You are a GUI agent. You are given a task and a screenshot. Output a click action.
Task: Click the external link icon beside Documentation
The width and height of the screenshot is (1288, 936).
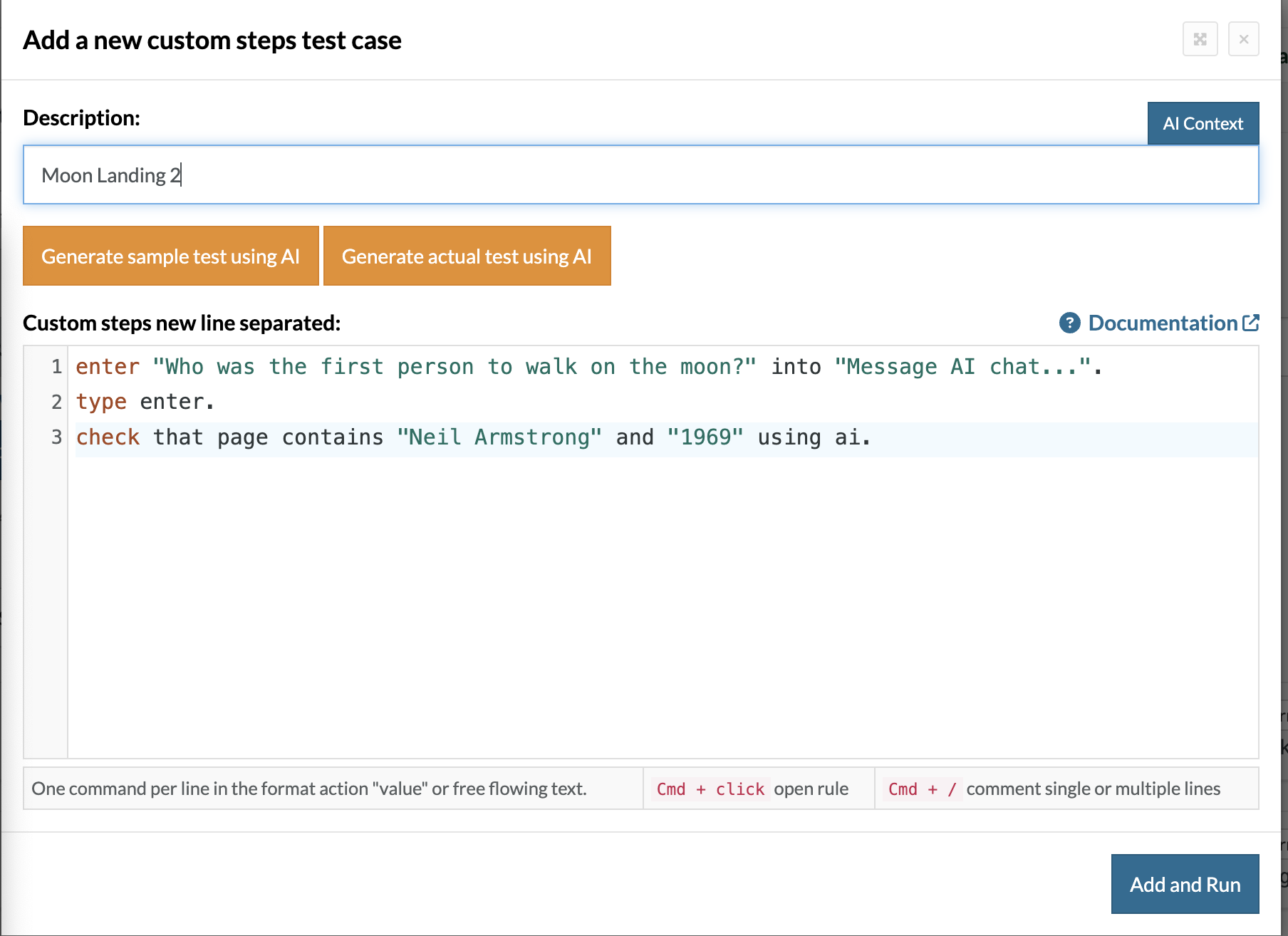(x=1251, y=323)
